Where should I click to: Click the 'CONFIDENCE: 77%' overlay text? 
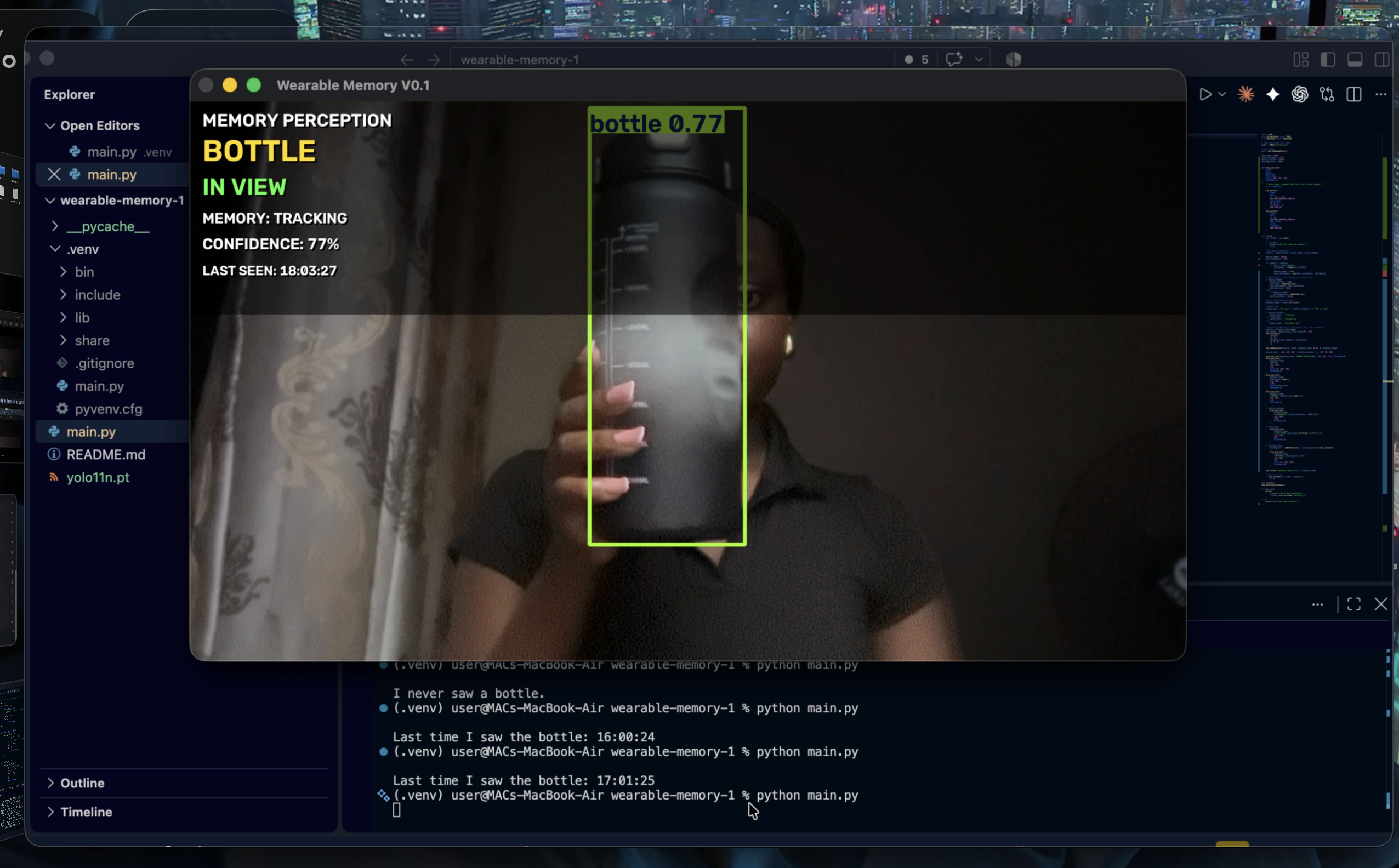pyautogui.click(x=270, y=244)
